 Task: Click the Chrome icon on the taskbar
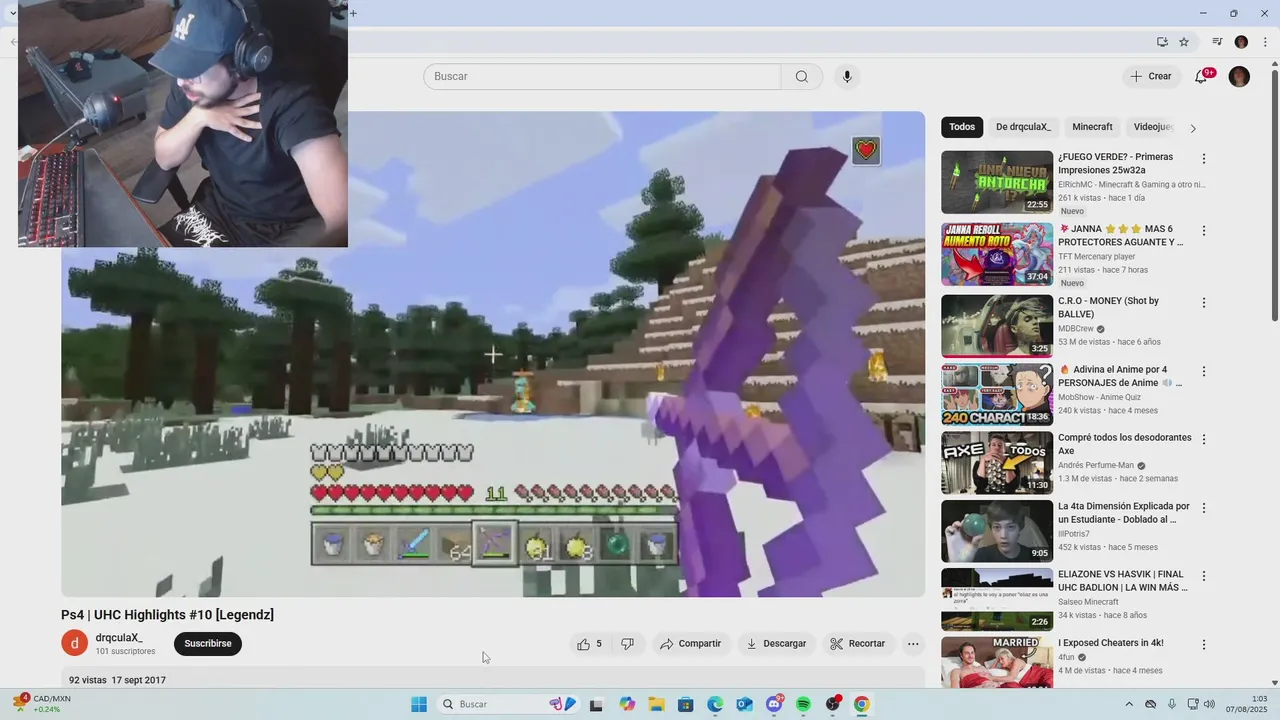(x=862, y=704)
